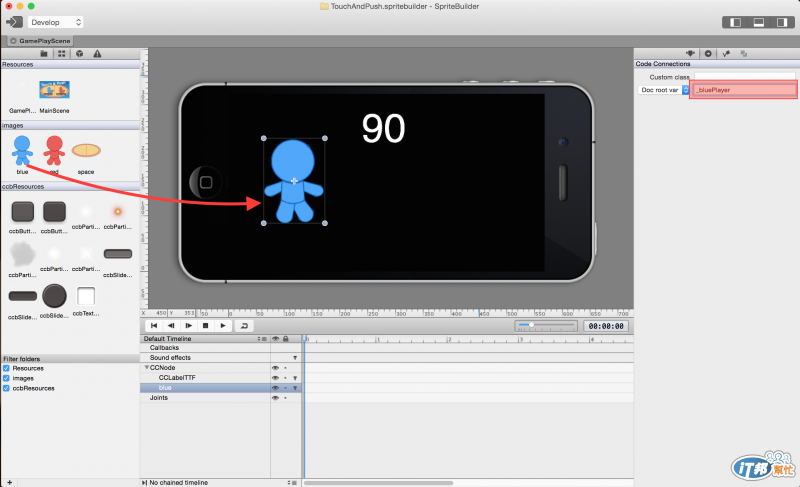Screen dimensions: 800x487
Task: Click the _bluePlayer variable name field
Action: pyautogui.click(x=743, y=90)
